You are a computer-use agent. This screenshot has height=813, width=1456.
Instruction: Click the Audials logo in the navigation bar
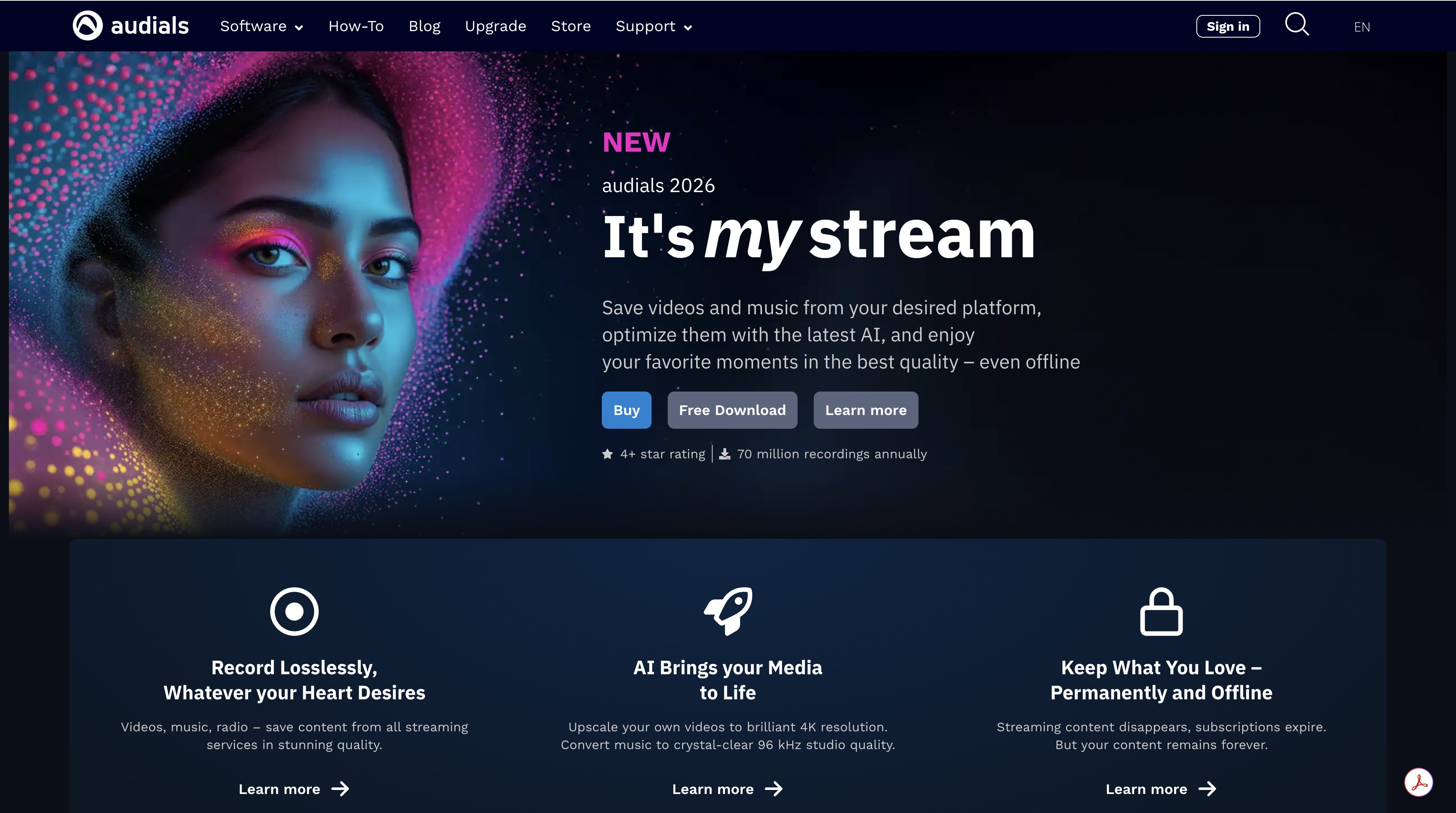coord(130,25)
